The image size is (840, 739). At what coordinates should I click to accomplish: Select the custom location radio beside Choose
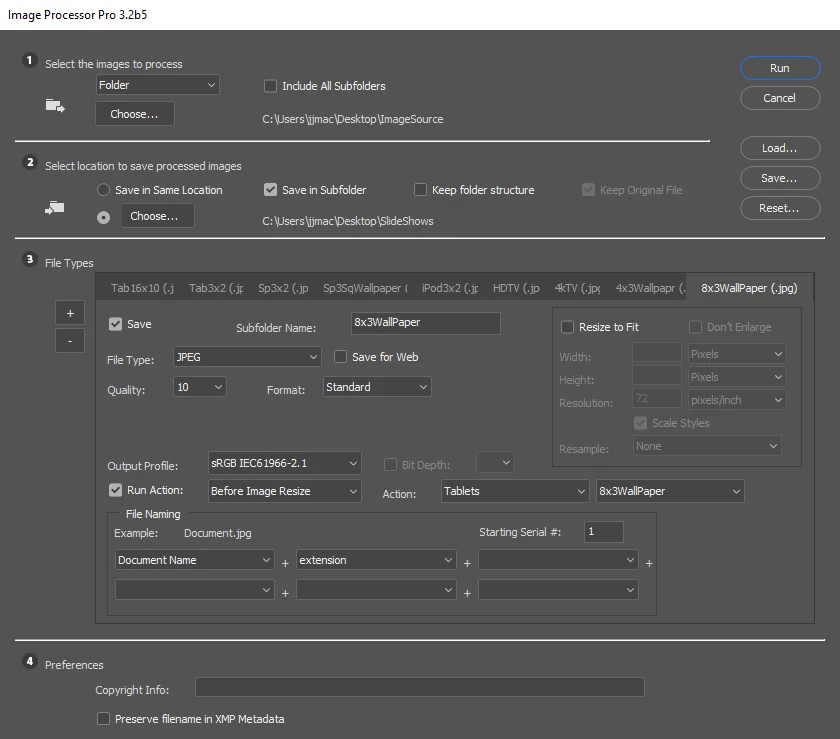coord(103,217)
